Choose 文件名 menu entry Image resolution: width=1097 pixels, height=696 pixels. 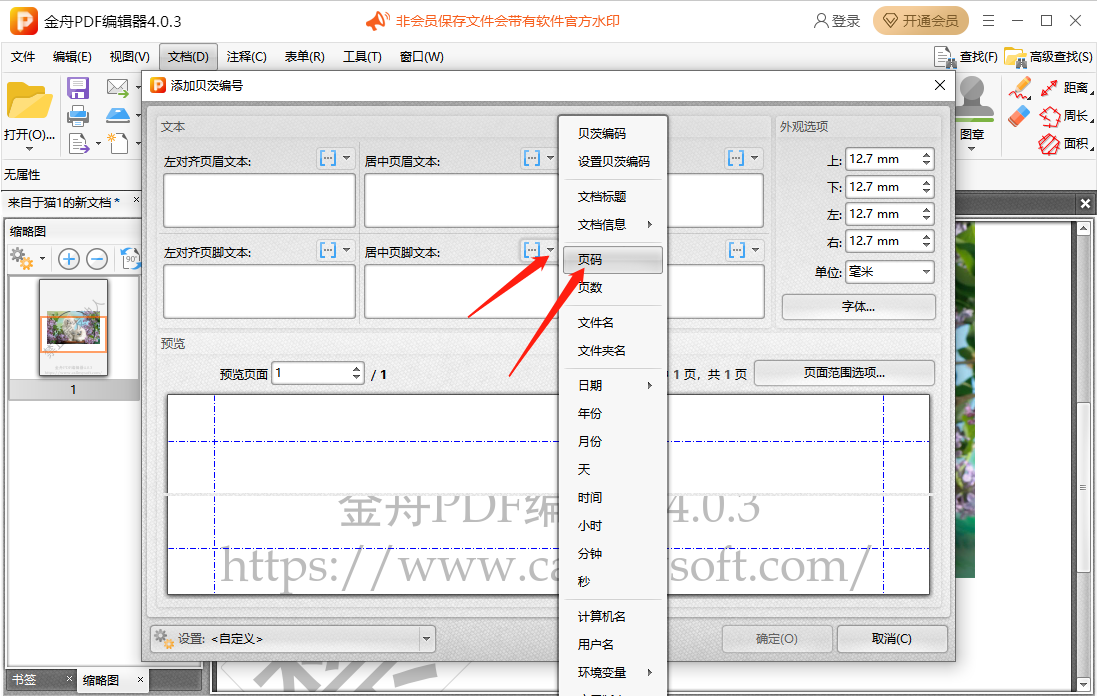pos(614,322)
